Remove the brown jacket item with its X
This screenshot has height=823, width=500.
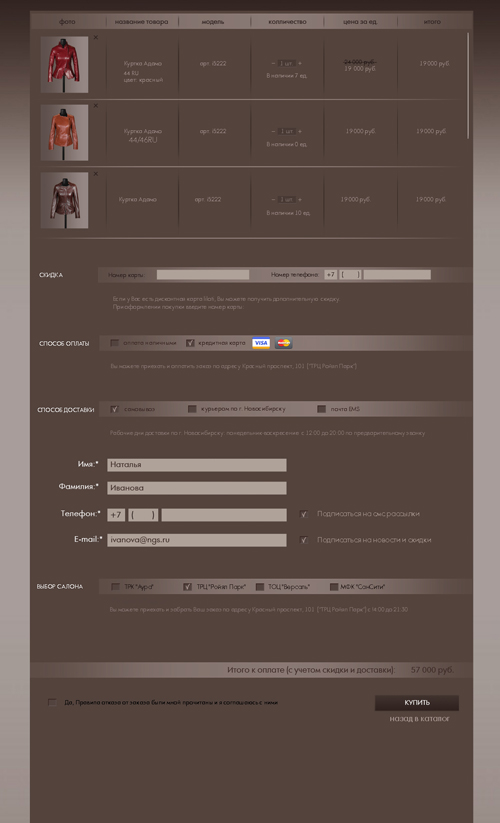[95, 174]
